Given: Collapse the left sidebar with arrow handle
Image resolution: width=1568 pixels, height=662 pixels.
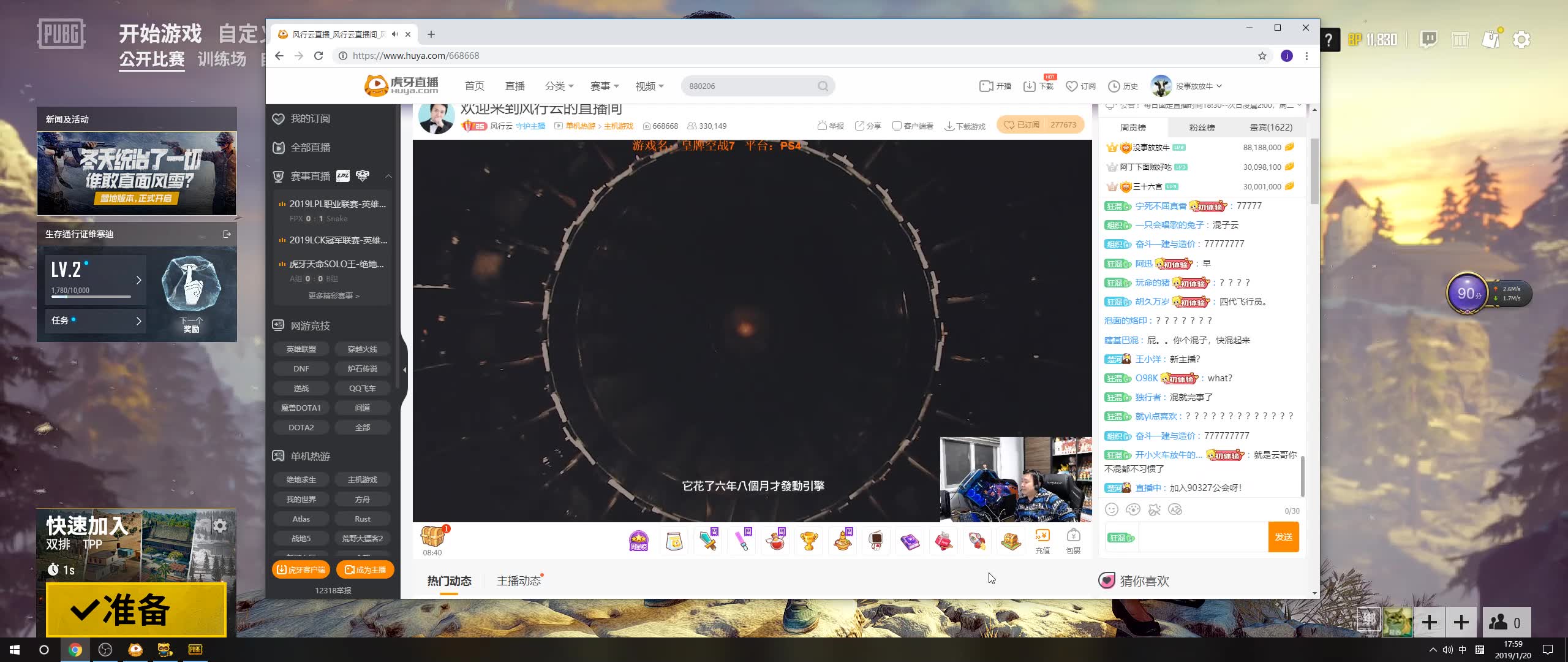Looking at the screenshot, I should 404,370.
